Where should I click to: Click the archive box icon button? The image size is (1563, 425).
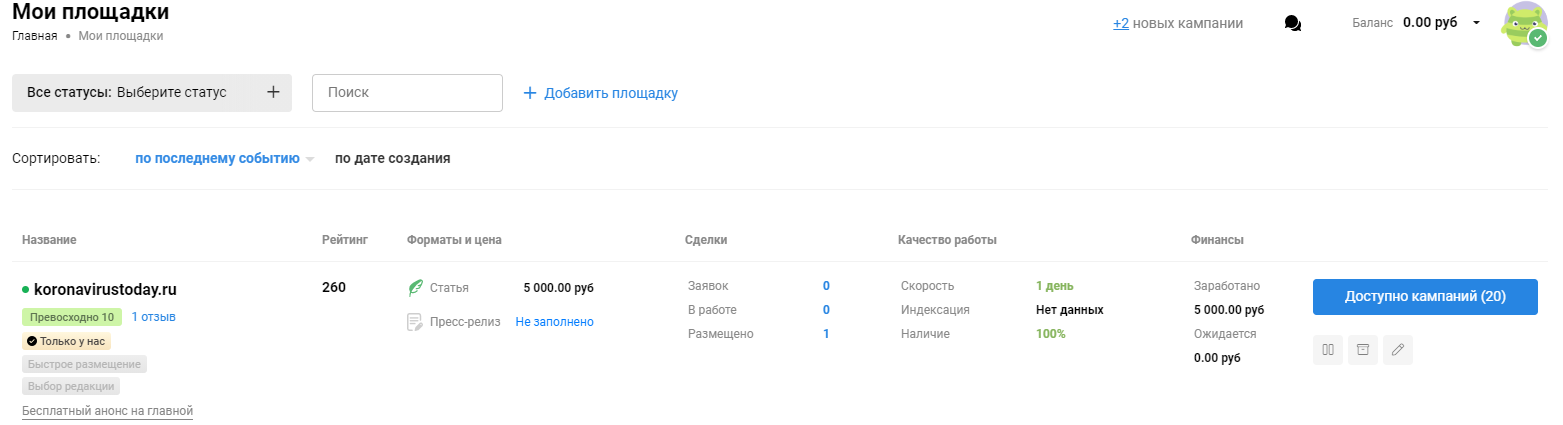point(1362,349)
